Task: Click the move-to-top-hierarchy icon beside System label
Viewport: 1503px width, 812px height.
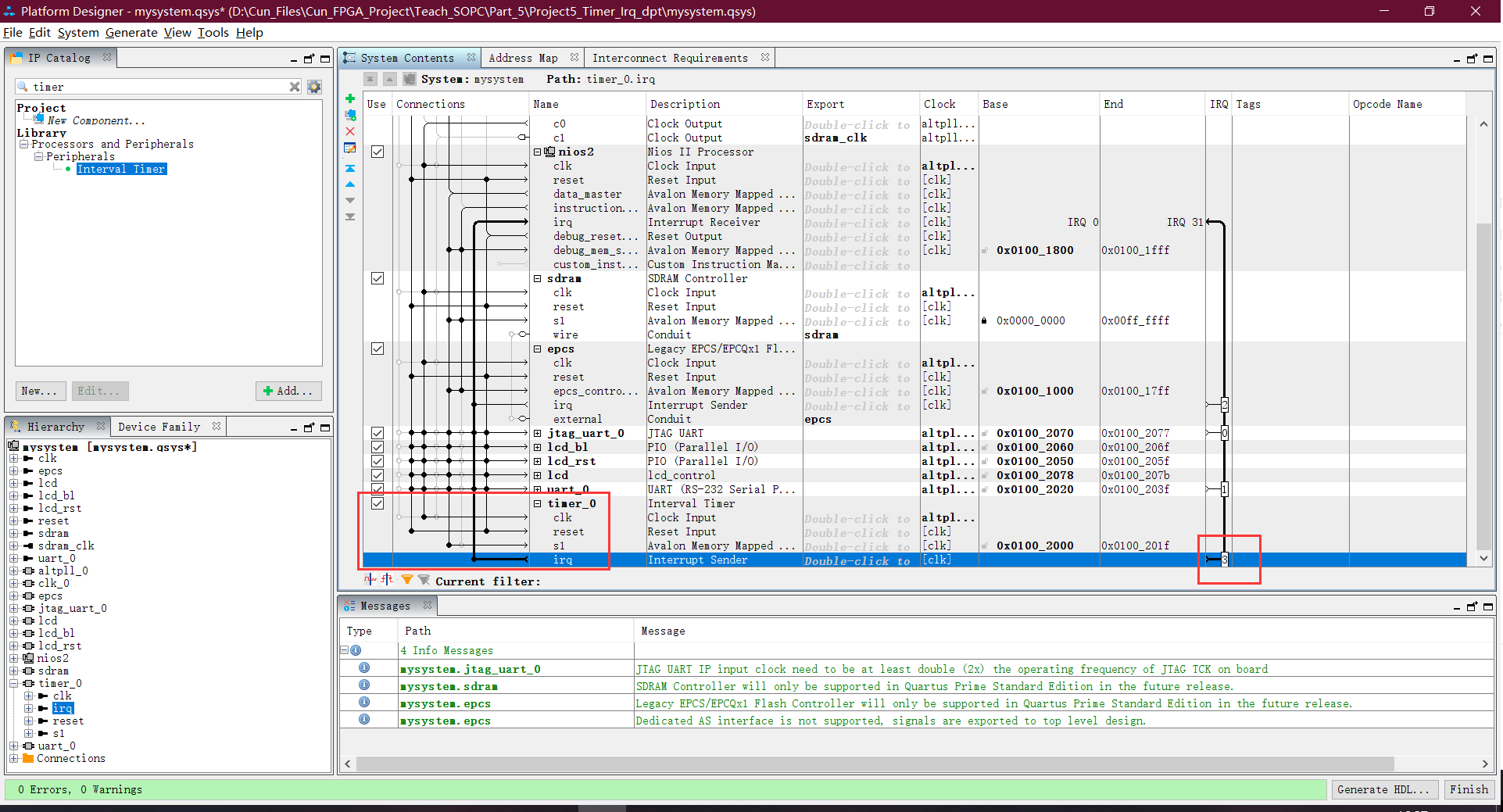Action: click(370, 79)
